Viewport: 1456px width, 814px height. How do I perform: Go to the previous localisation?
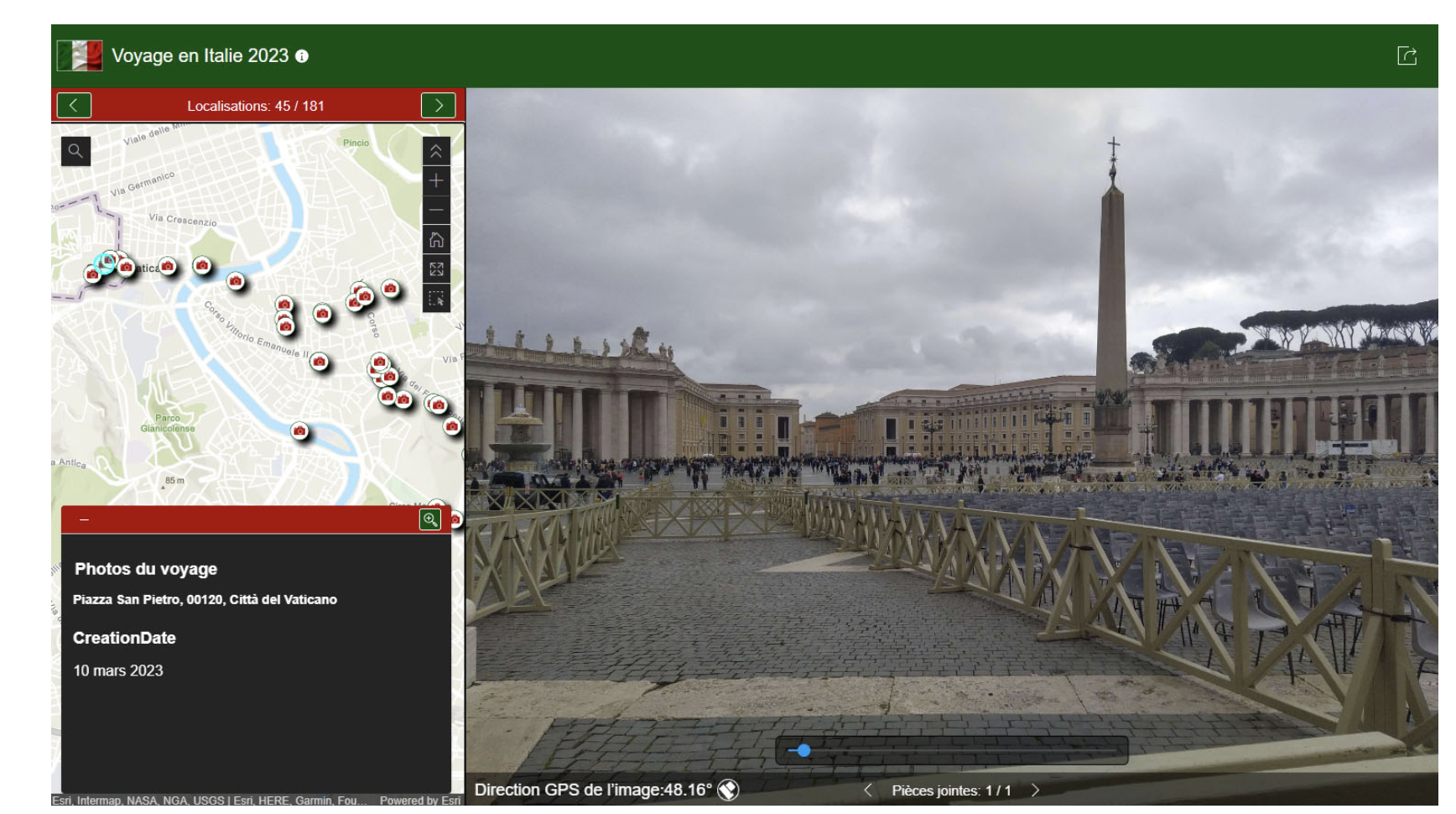pyautogui.click(x=74, y=106)
